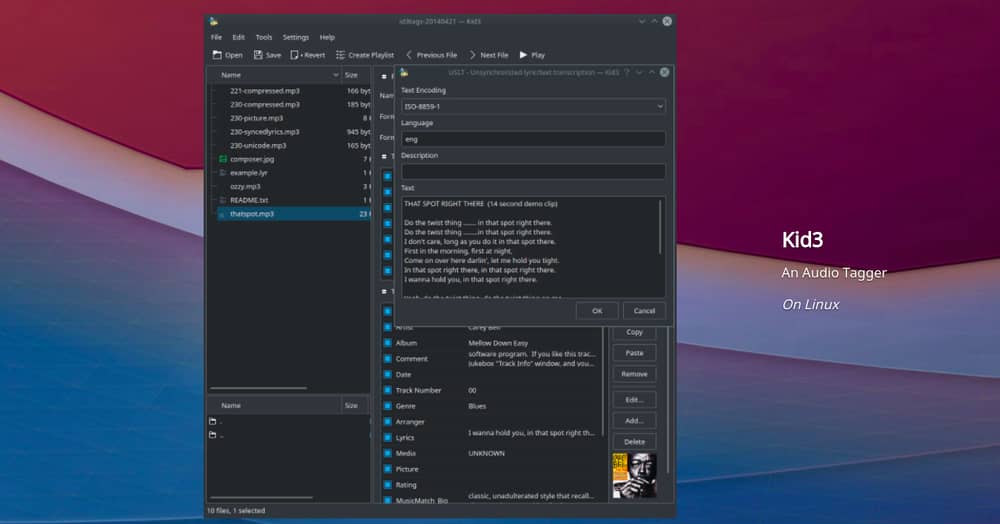The image size is (1000, 524).
Task: Toggle the Lyrics field checkbox
Action: 387,437
